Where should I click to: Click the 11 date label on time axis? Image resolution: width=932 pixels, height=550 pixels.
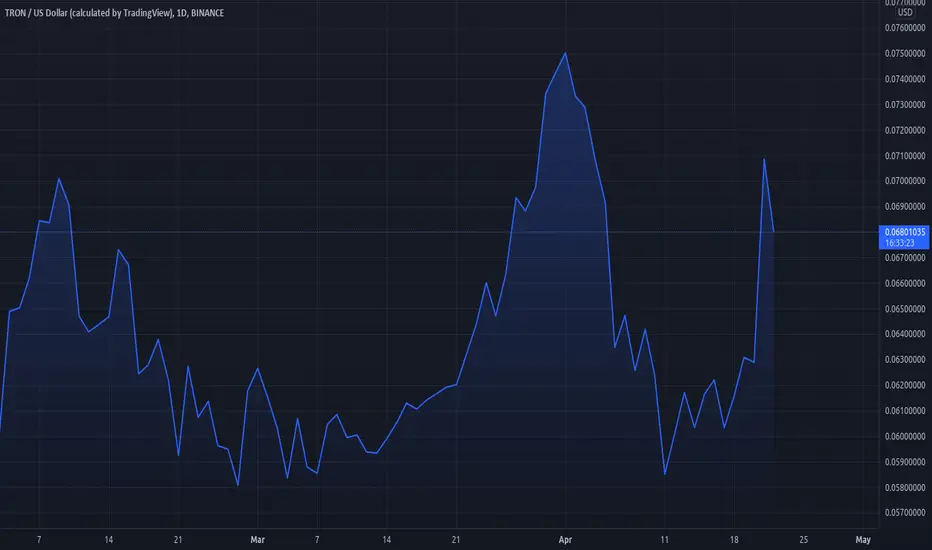click(665, 540)
